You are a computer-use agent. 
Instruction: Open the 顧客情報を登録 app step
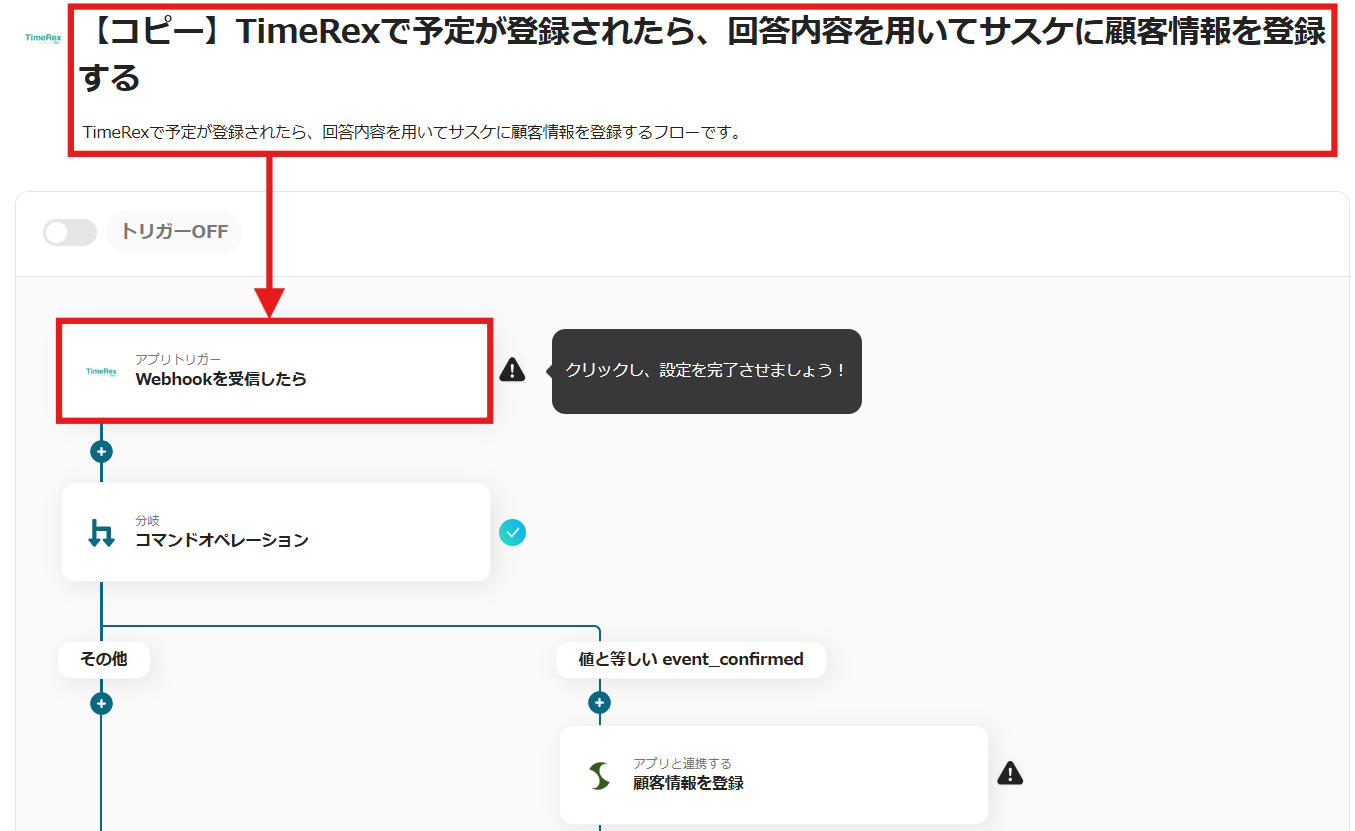click(x=774, y=775)
